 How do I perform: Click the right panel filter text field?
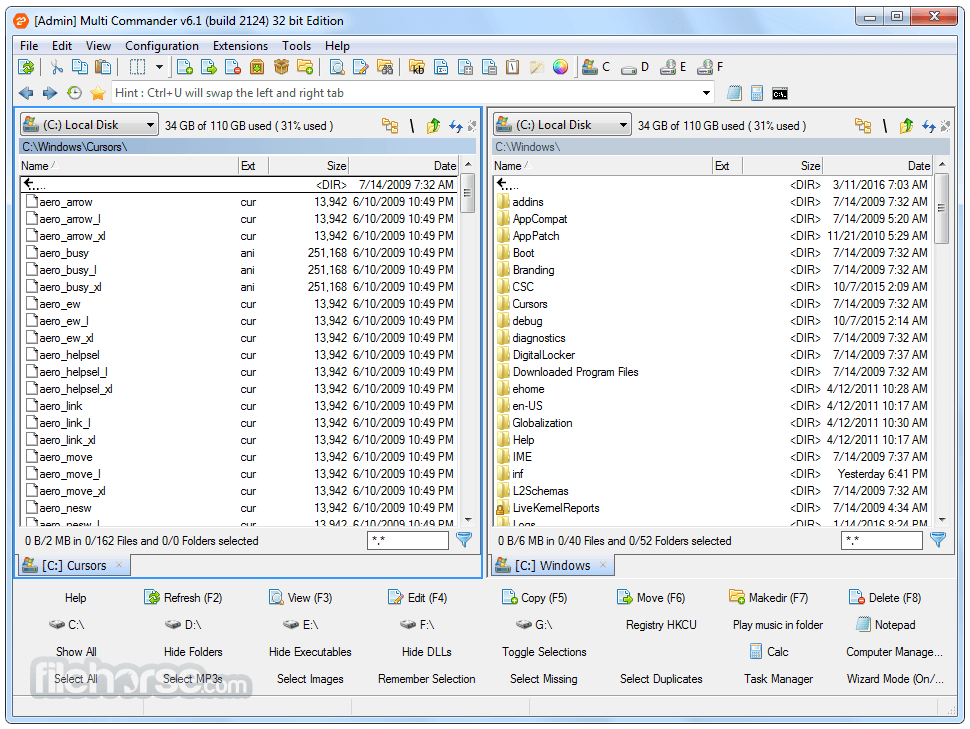point(882,540)
